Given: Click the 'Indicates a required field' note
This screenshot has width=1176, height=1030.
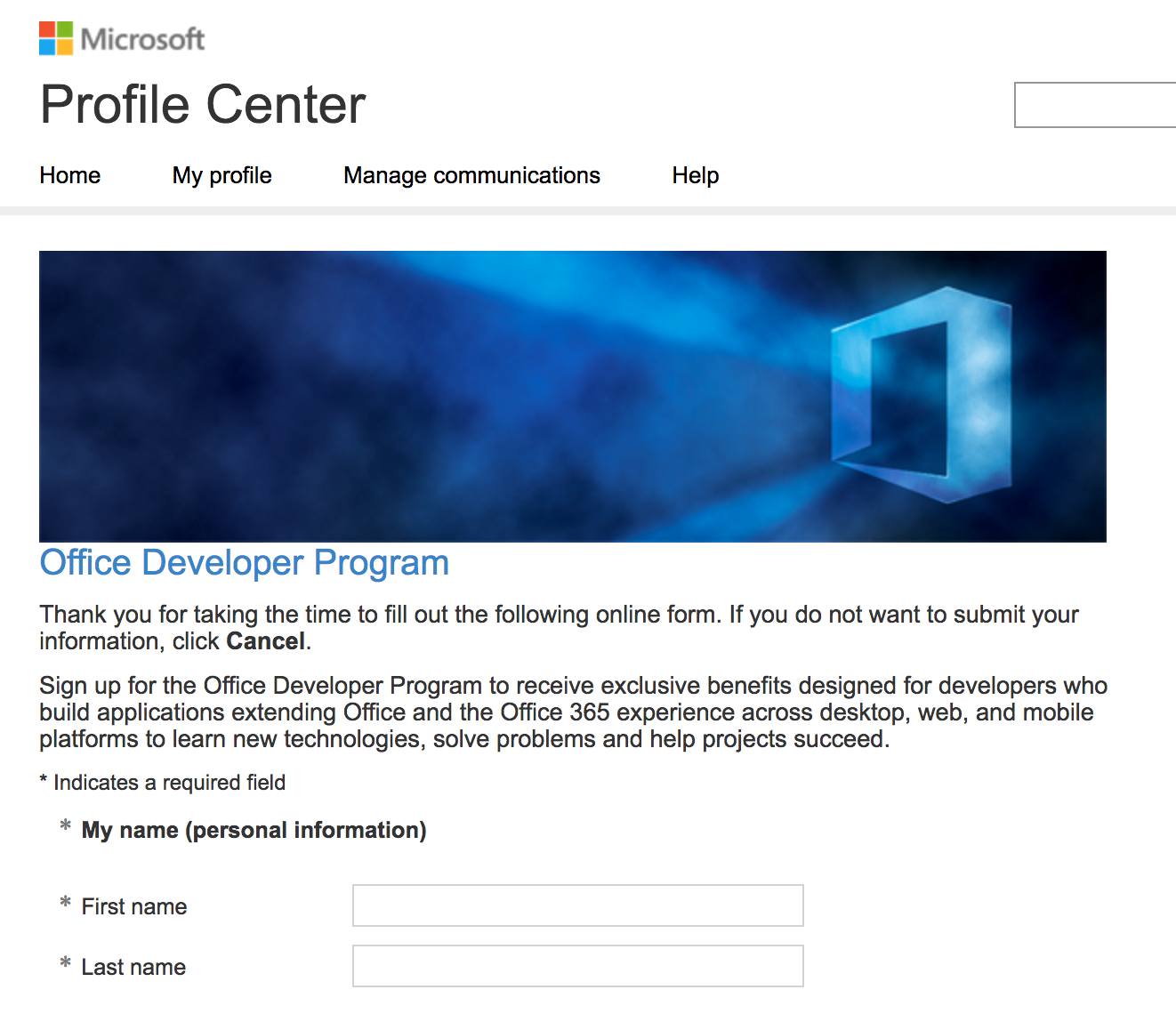Looking at the screenshot, I should 163,783.
